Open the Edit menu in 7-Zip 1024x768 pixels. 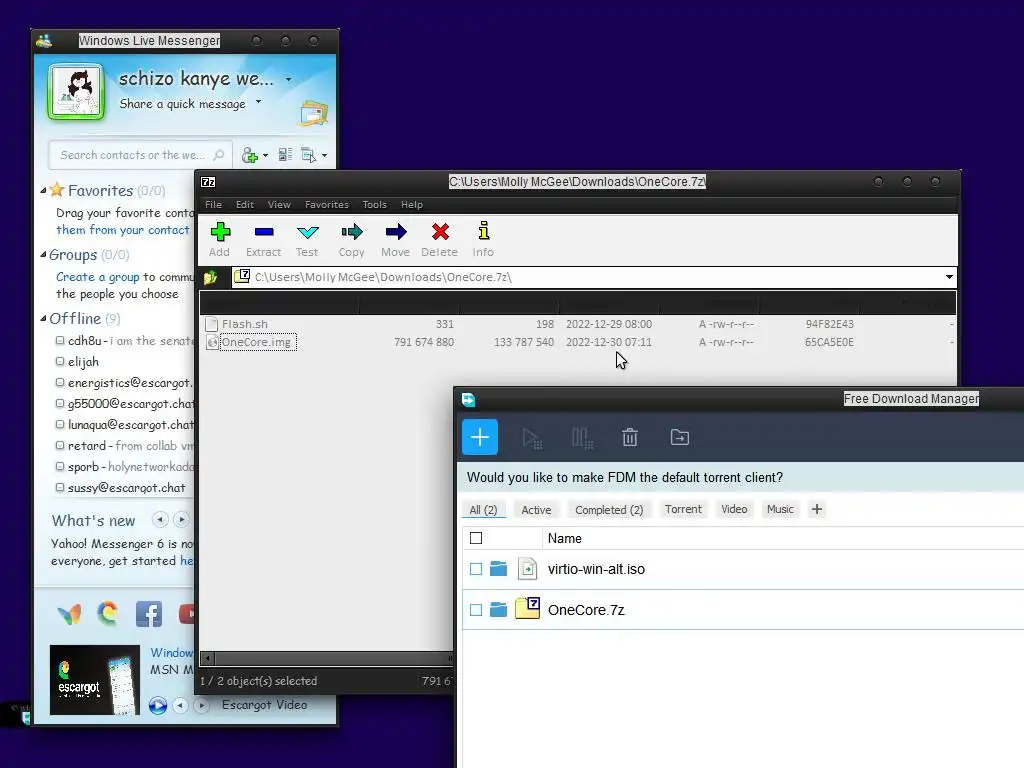245,204
